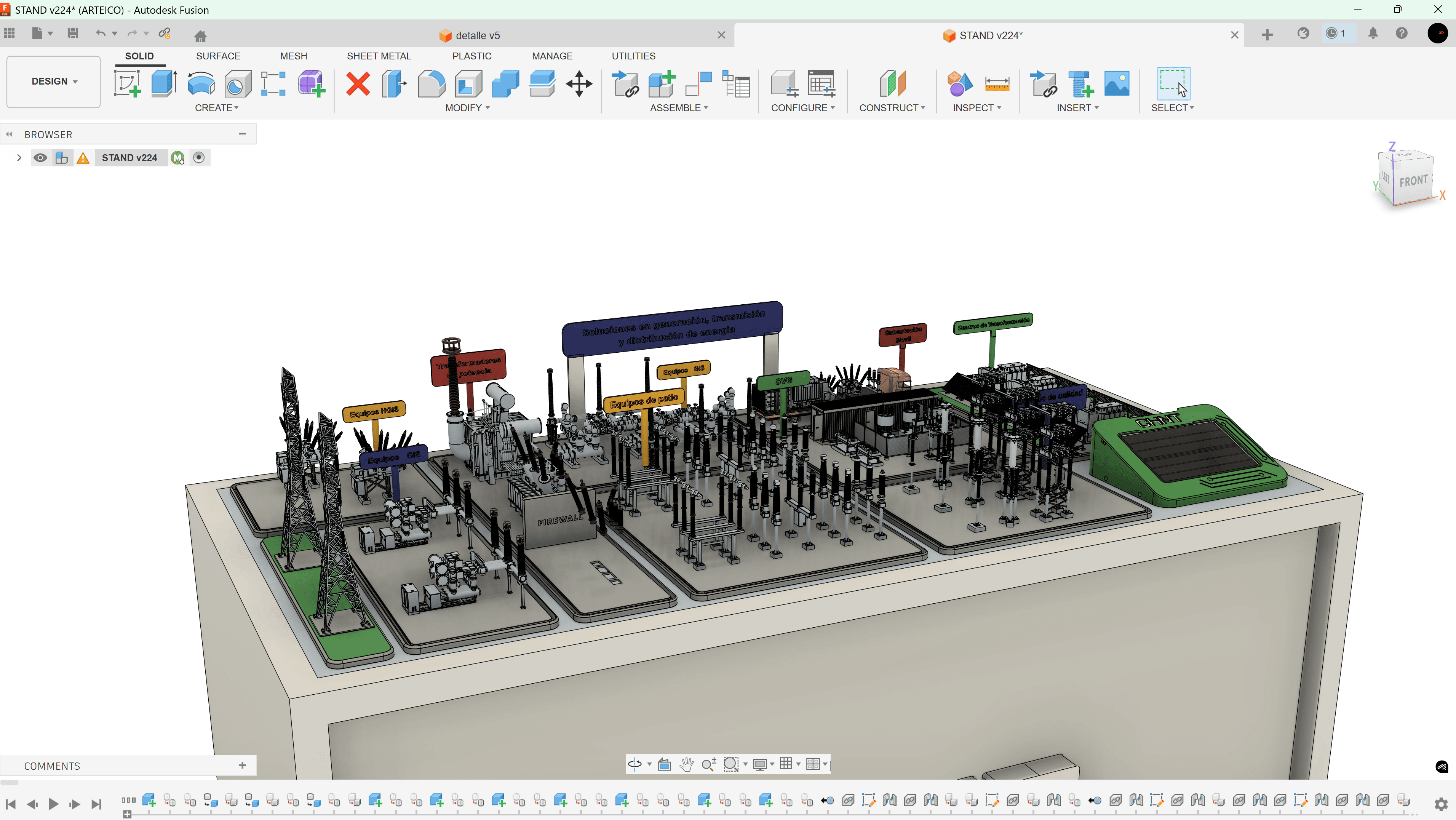Open the Insert Canvas image tool
1456x820 pixels.
tap(1116, 84)
